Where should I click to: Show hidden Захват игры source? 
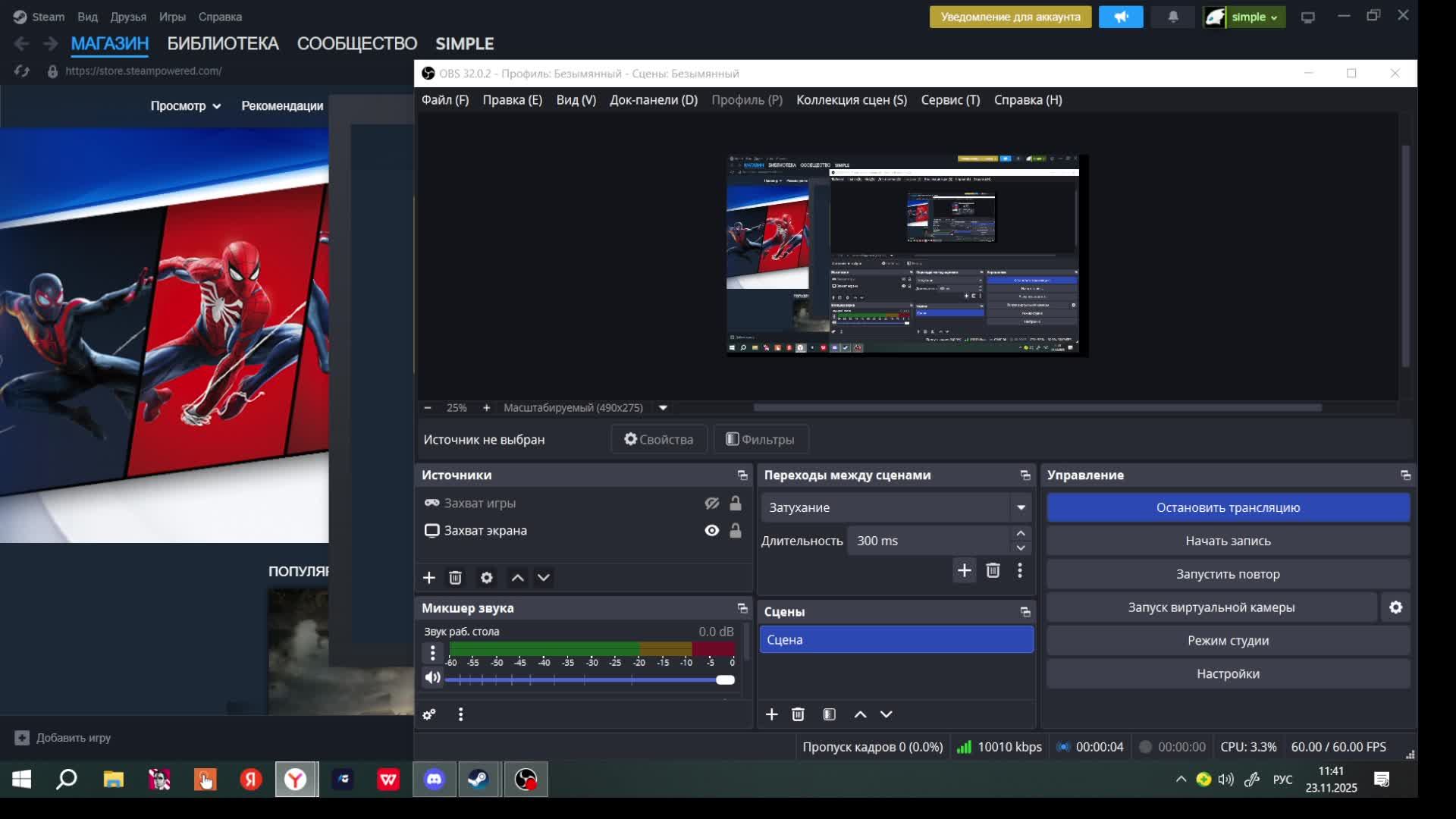(711, 504)
